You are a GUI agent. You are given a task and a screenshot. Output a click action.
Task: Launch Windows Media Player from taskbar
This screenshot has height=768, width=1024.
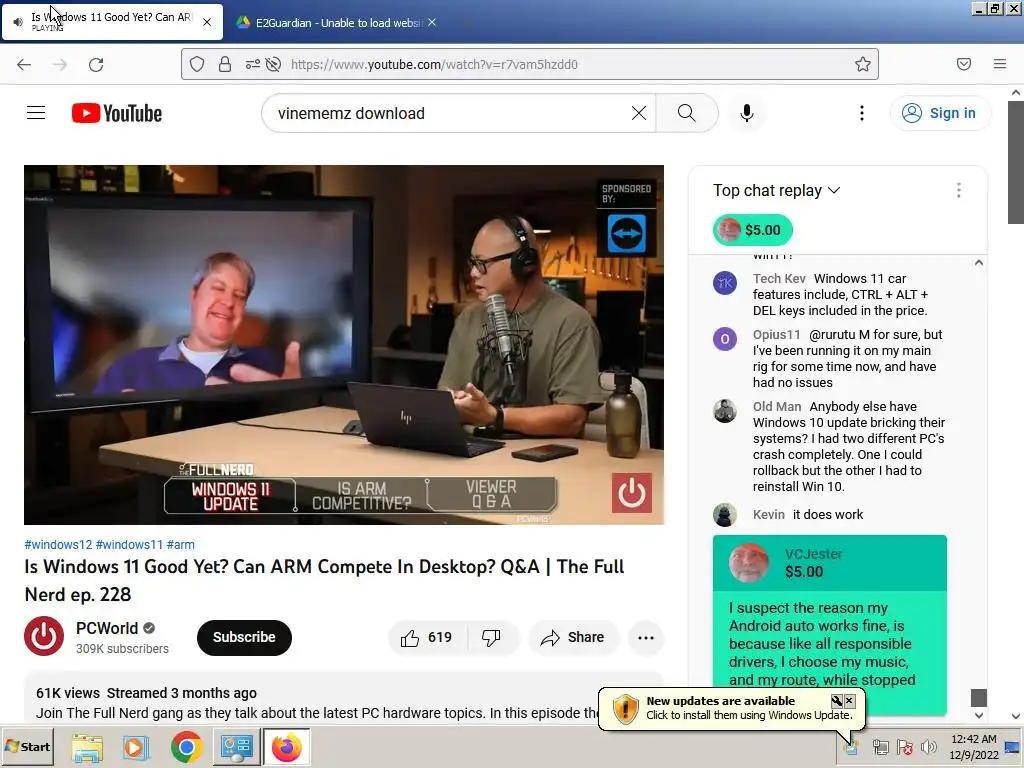(136, 747)
